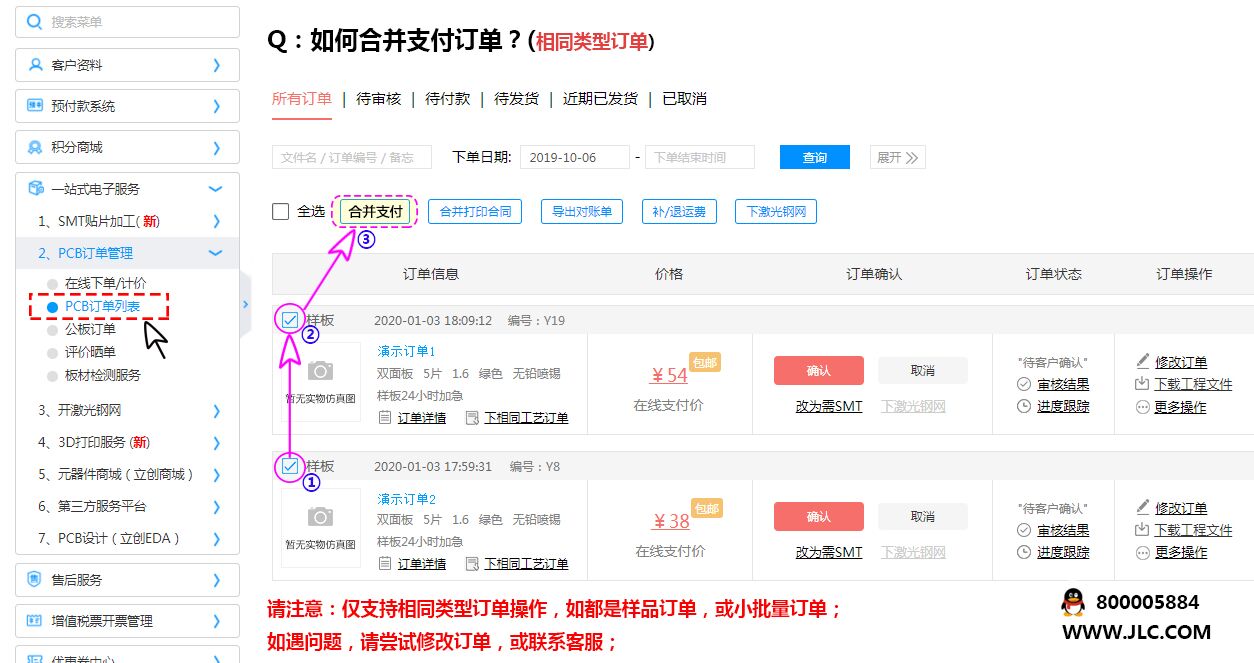Select 在线下单/计价 in the sidebar
This screenshot has width=1254, height=663.
[x=105, y=283]
